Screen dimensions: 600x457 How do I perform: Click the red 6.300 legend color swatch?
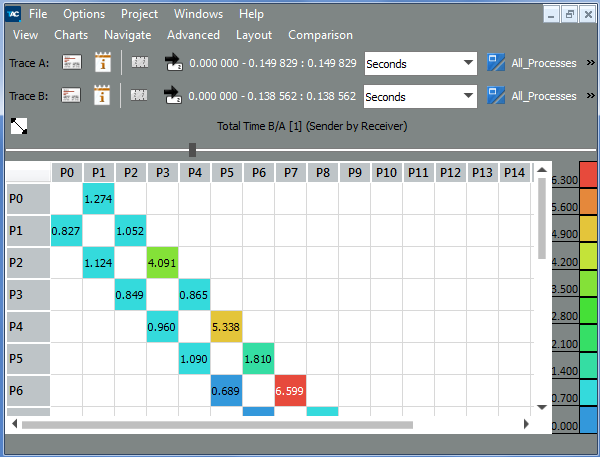coord(588,175)
